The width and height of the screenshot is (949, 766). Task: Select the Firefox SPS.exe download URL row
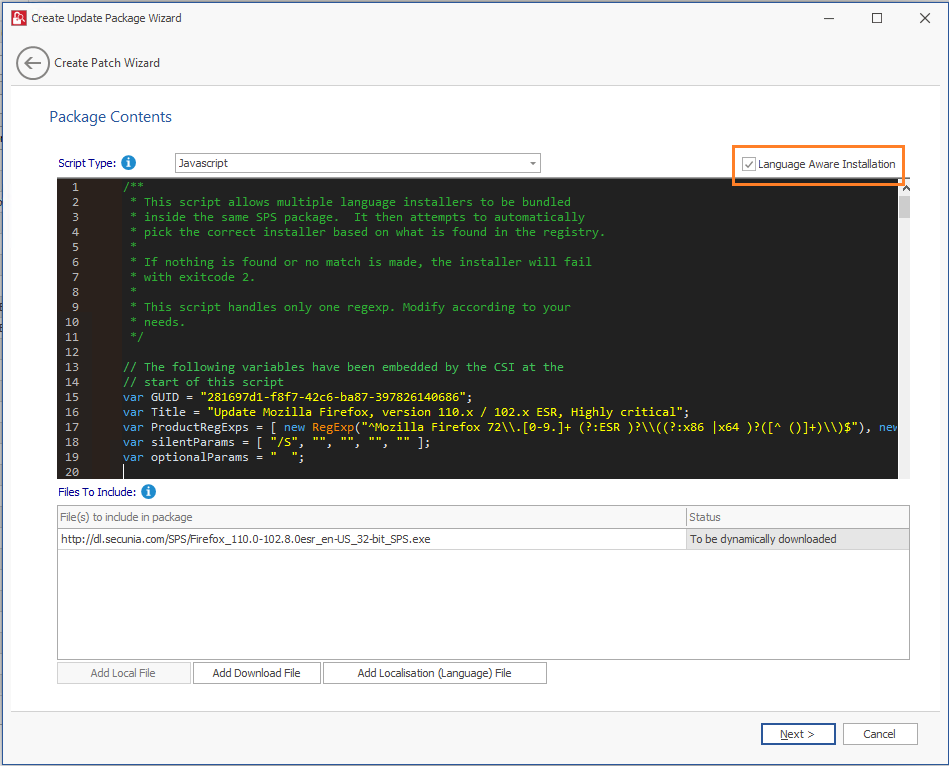(372, 539)
